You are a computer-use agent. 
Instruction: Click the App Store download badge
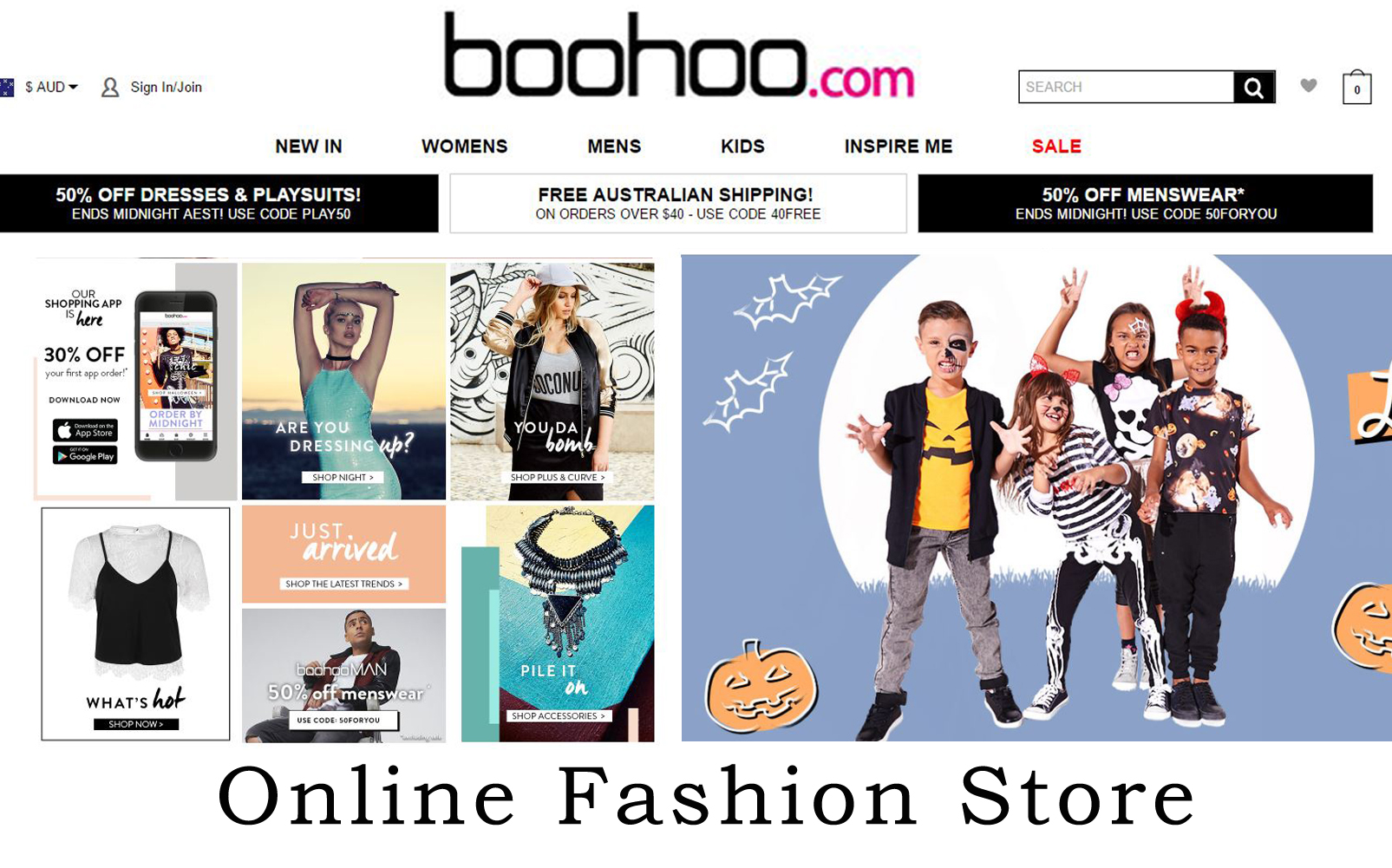click(x=85, y=430)
